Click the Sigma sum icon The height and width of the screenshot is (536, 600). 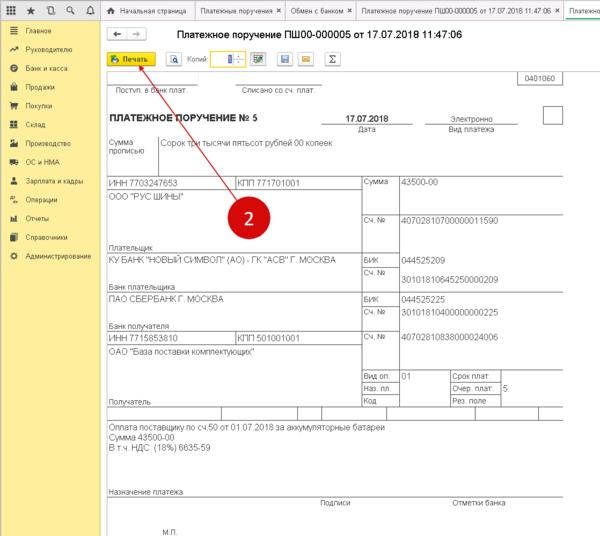[x=332, y=59]
